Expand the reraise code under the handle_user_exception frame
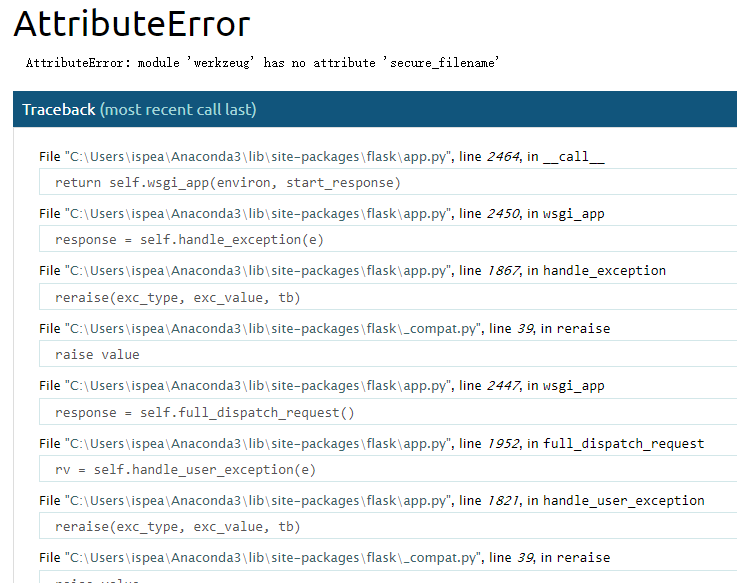Image resolution: width=737 pixels, height=583 pixels. [178, 526]
